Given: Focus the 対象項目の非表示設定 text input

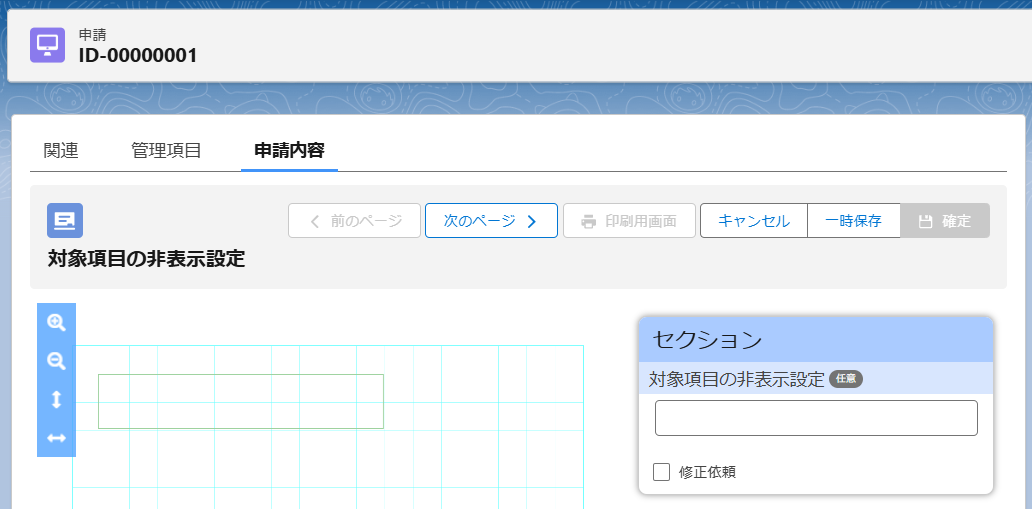Looking at the screenshot, I should tap(816, 417).
